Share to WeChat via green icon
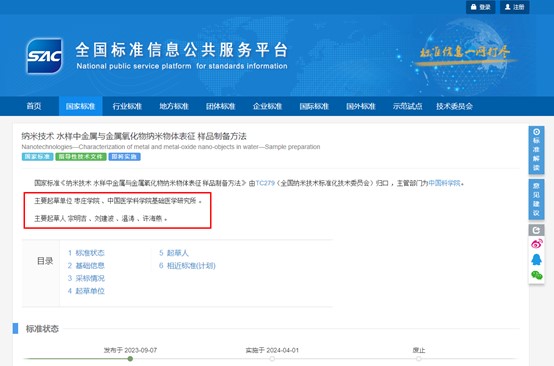 536,275
